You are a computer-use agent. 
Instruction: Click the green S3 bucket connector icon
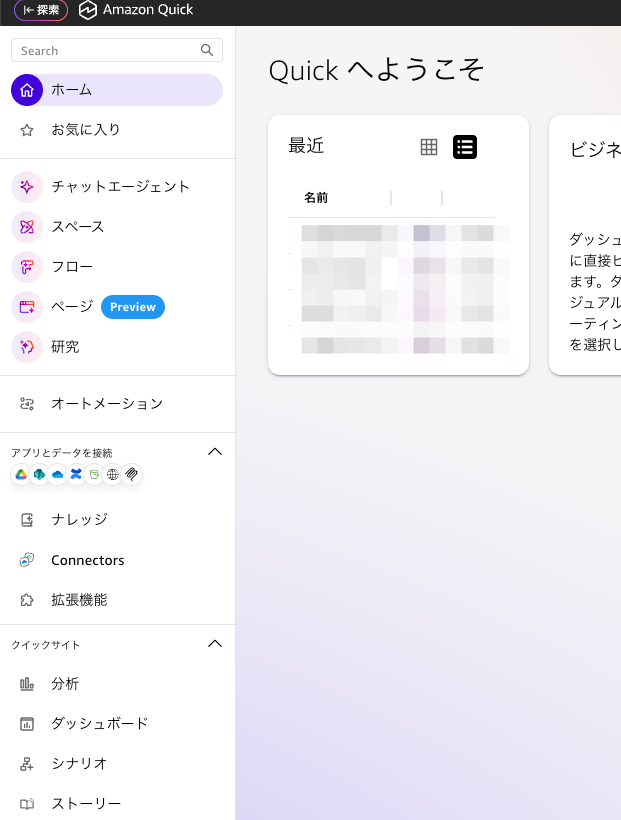94,474
